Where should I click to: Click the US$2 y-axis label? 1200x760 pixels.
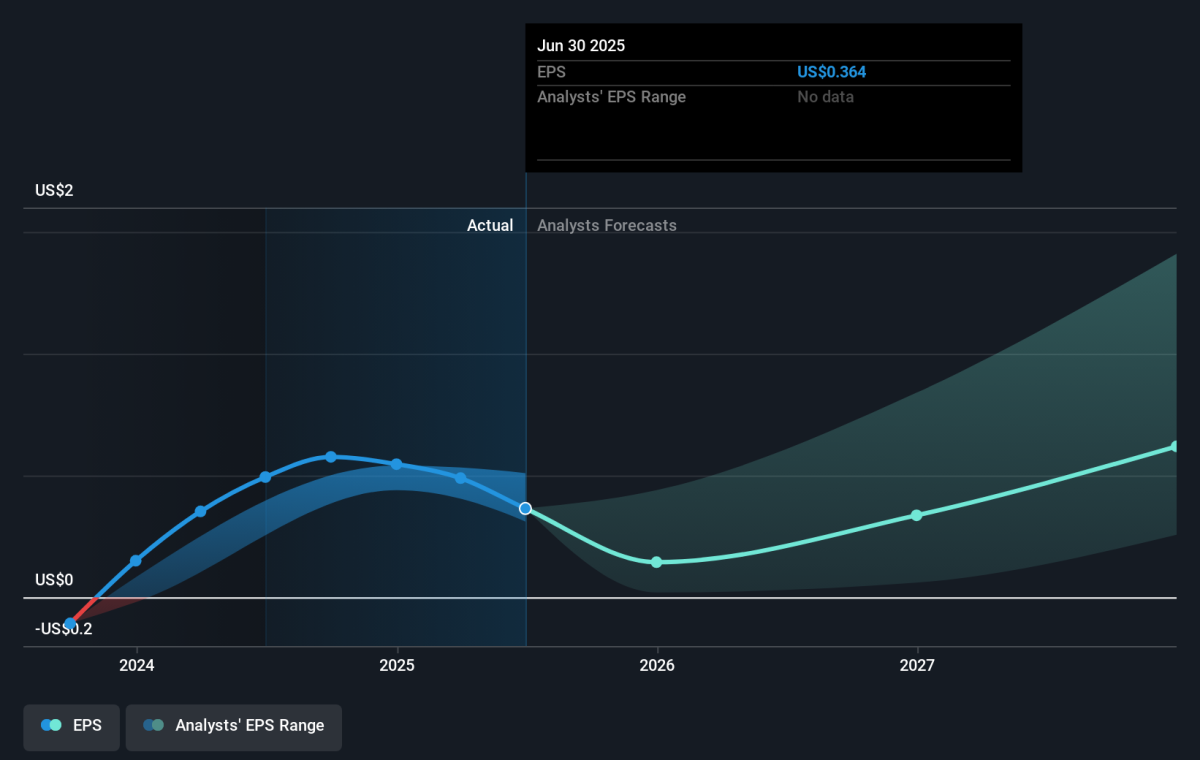(54, 191)
